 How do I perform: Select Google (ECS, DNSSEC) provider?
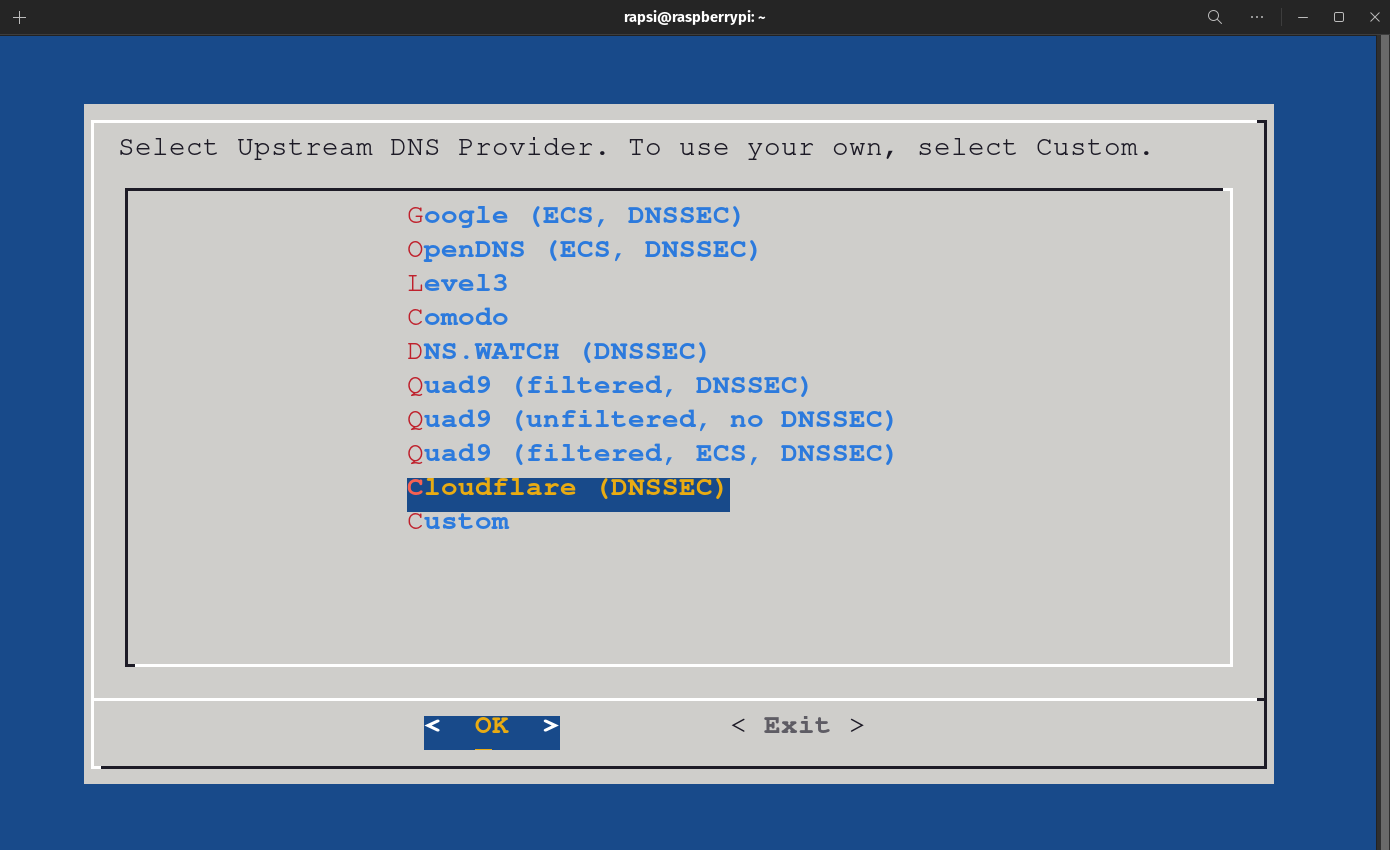coord(575,216)
